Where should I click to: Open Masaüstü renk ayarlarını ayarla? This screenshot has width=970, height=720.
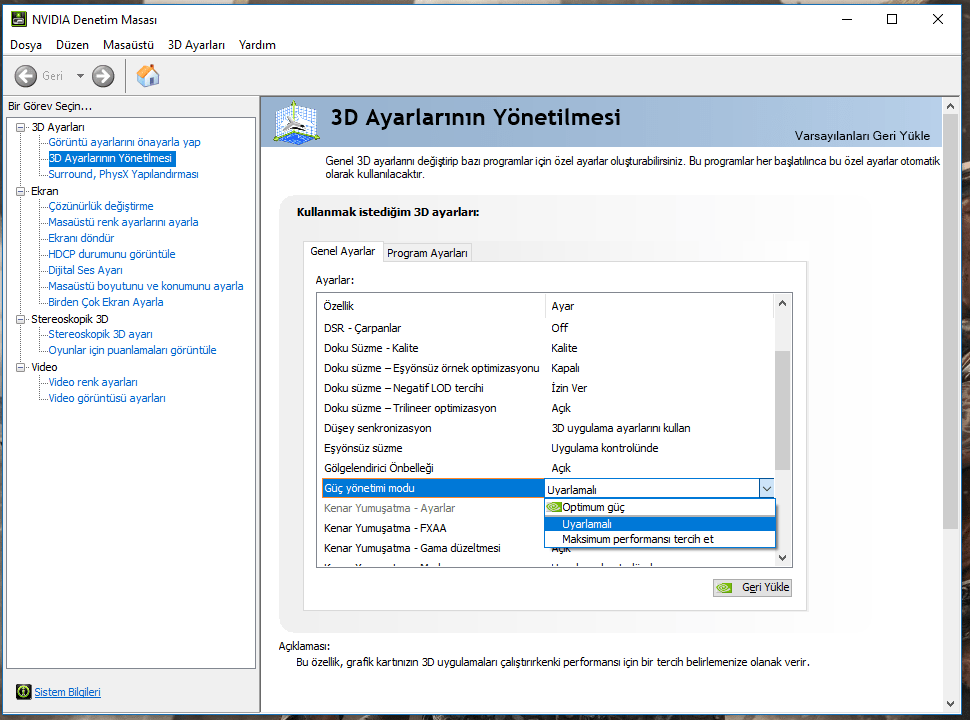click(123, 222)
